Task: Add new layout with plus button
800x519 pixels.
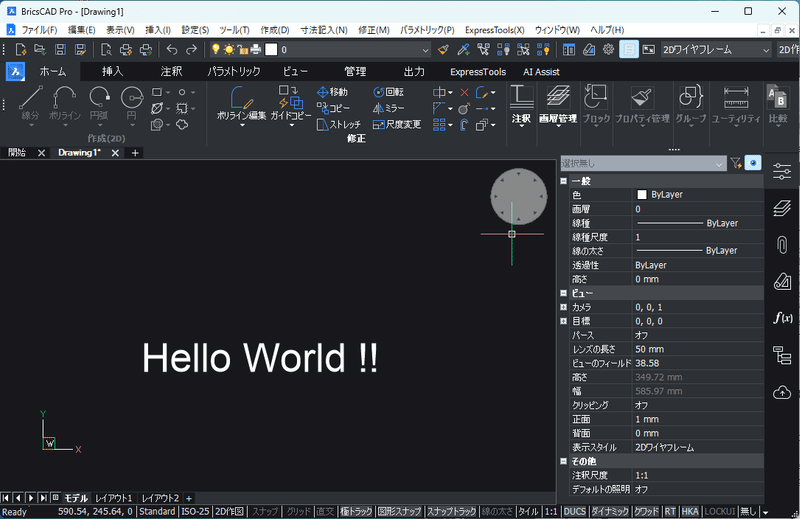Action: [189, 498]
